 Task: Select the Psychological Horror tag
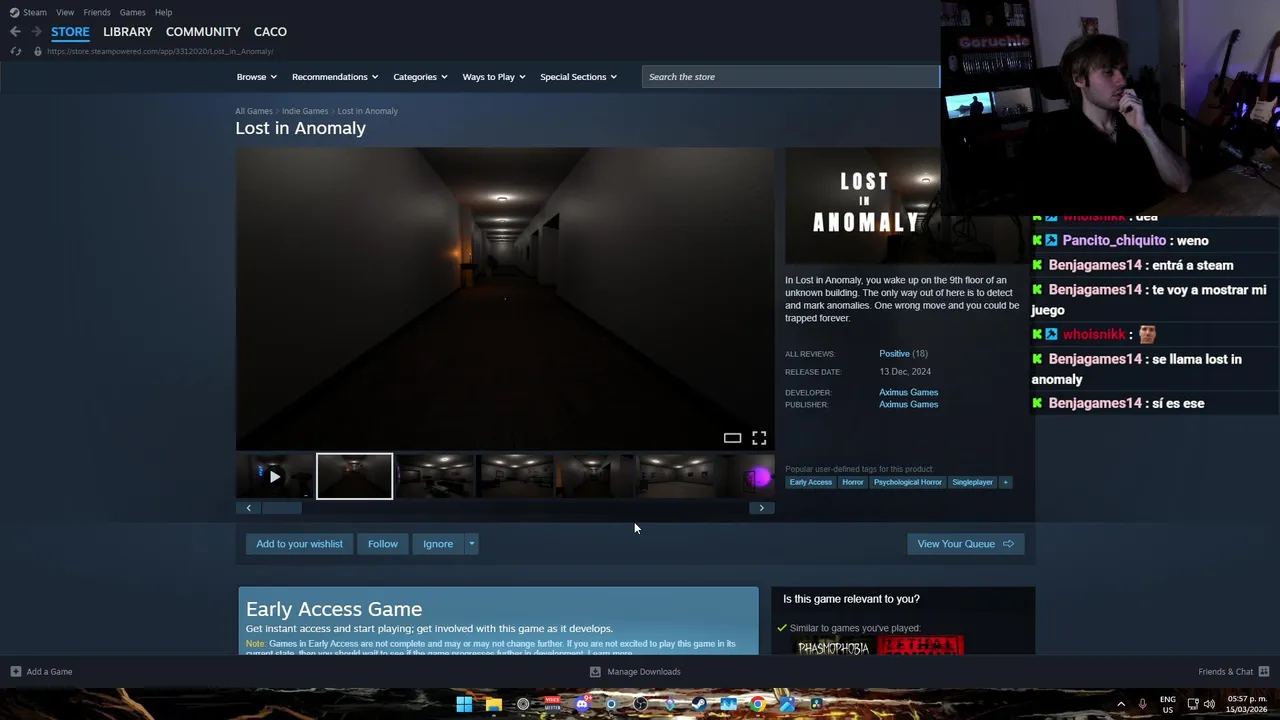click(x=907, y=482)
